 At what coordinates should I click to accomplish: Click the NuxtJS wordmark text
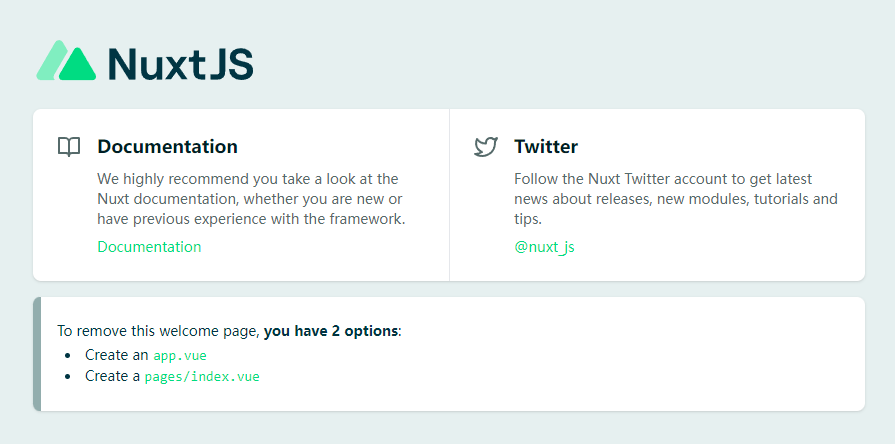pyautogui.click(x=180, y=63)
